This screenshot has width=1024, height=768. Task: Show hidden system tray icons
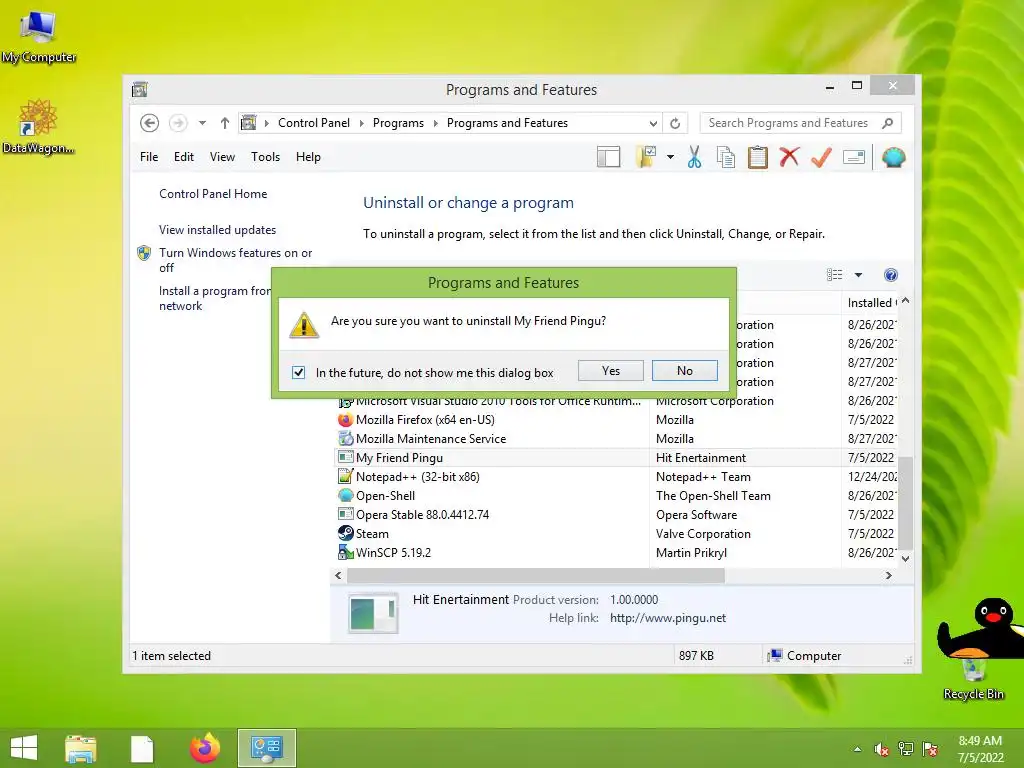(857, 749)
